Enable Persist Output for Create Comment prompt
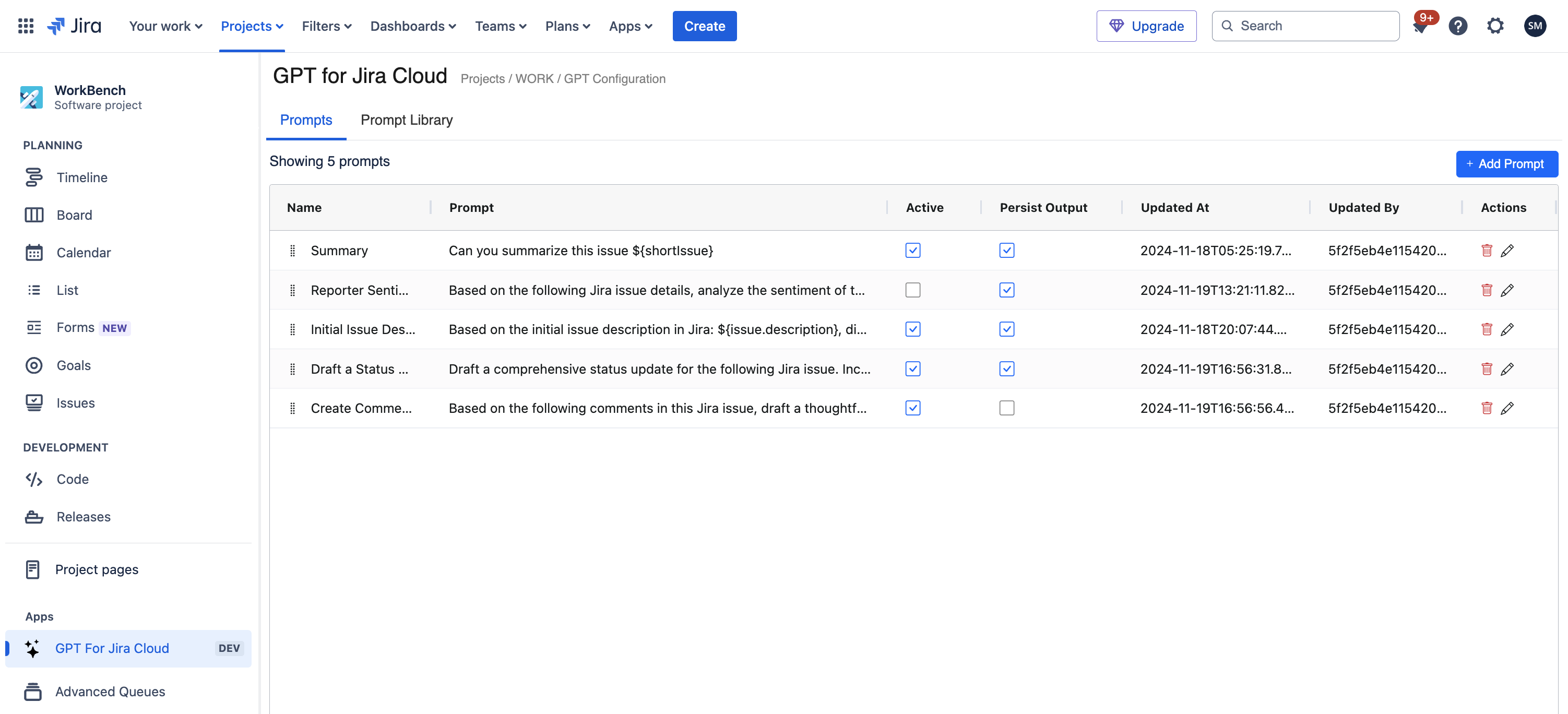The width and height of the screenshot is (1568, 714). coord(1006,408)
